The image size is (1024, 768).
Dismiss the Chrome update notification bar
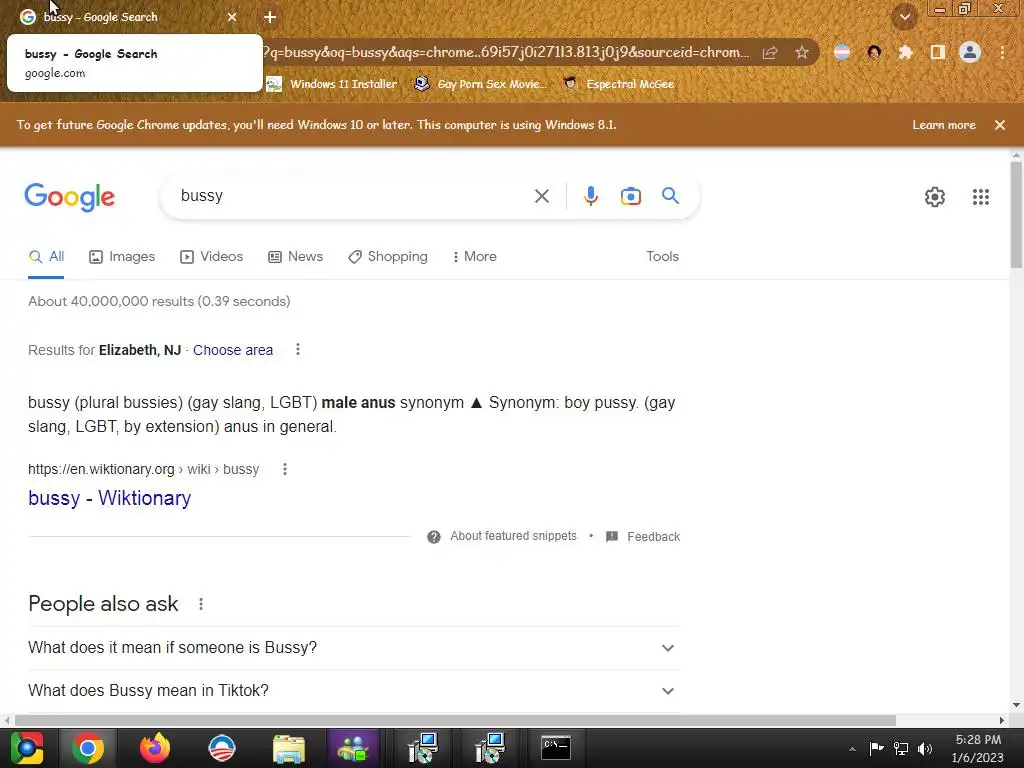(1000, 125)
